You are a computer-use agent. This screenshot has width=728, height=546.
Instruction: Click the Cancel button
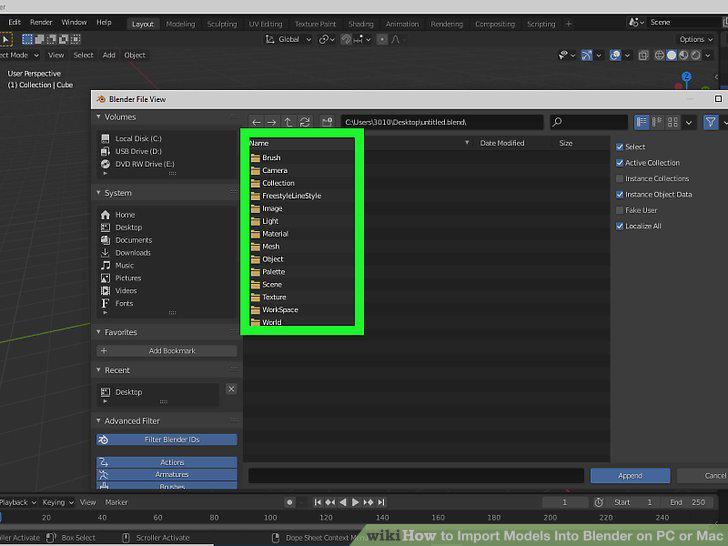pyautogui.click(x=702, y=475)
